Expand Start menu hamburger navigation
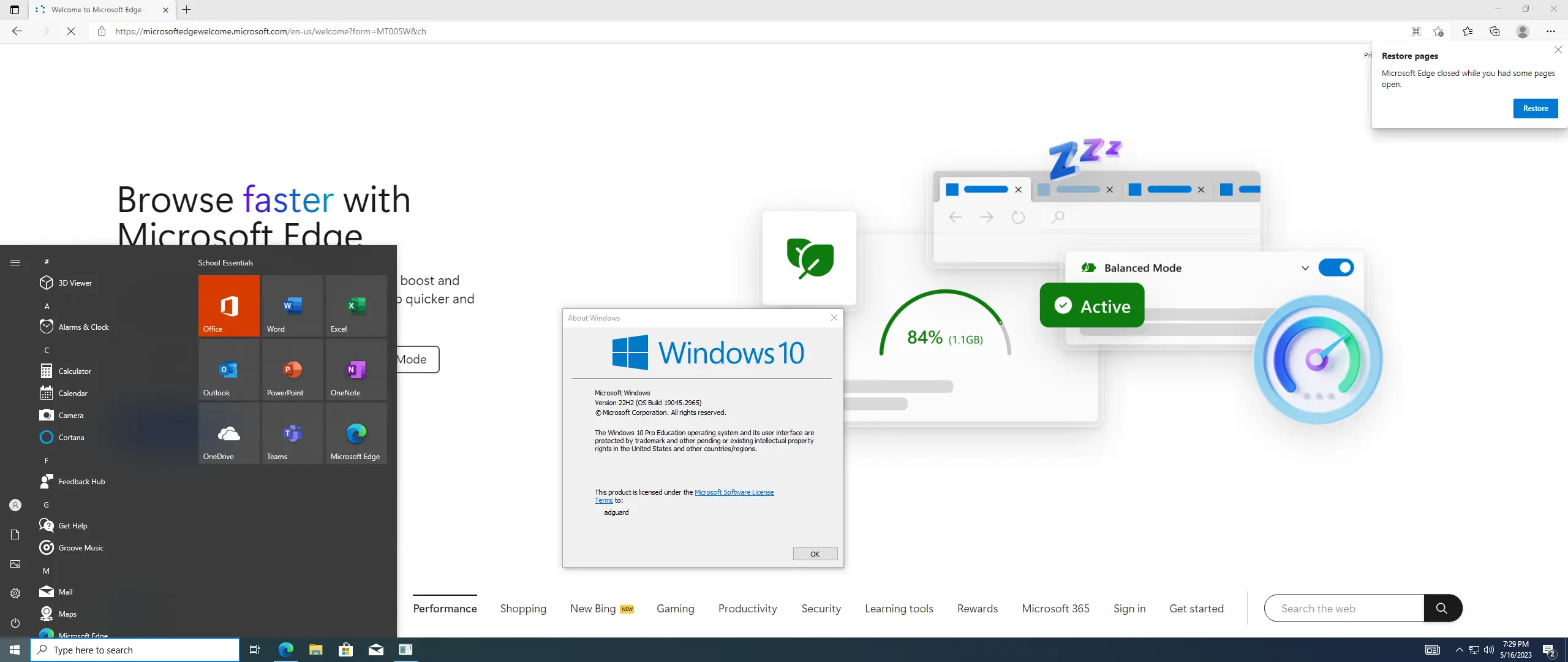The height and width of the screenshot is (662, 1568). point(15,262)
